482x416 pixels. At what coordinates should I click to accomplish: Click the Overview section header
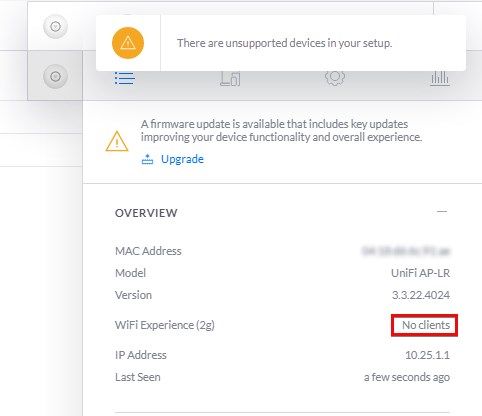pyautogui.click(x=146, y=213)
